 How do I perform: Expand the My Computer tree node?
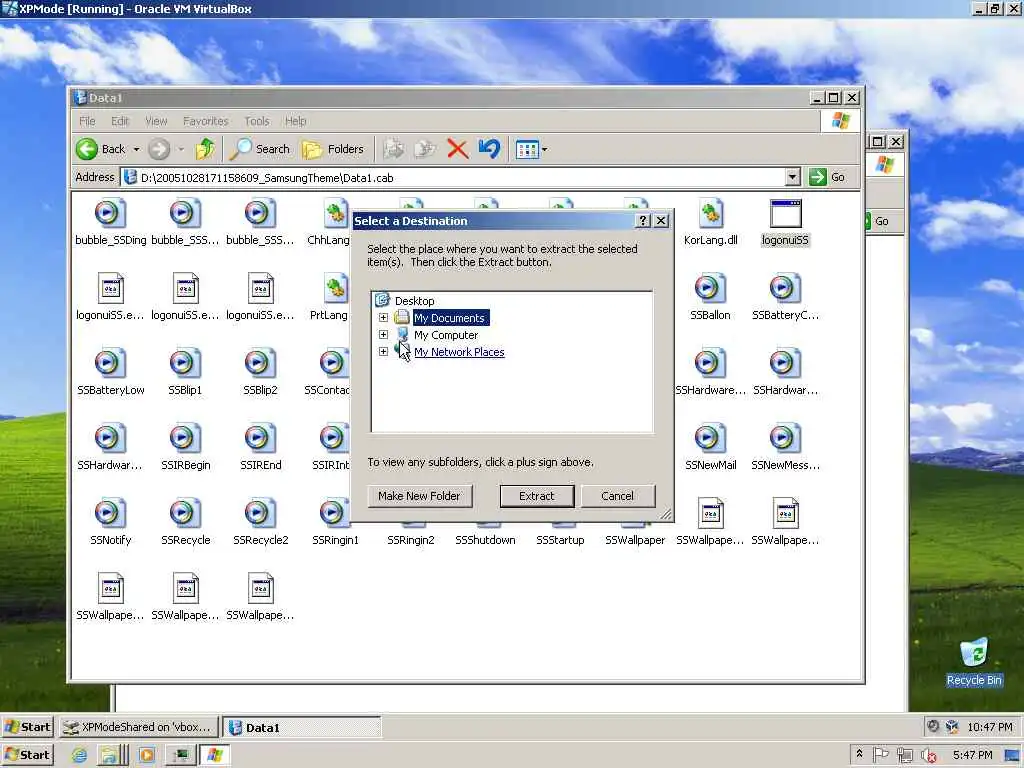coord(383,335)
